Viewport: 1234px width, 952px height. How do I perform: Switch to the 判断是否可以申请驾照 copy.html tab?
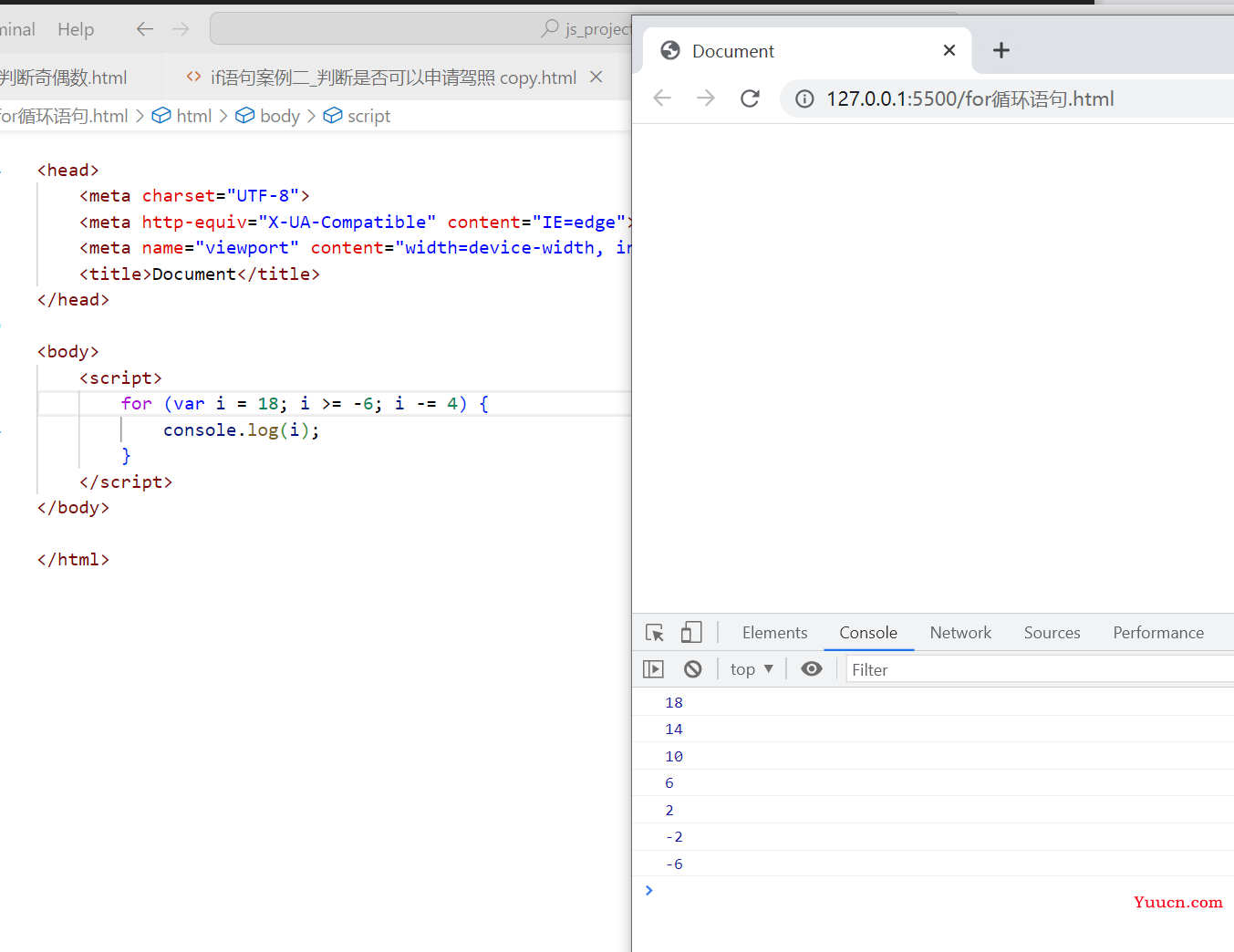pyautogui.click(x=393, y=78)
